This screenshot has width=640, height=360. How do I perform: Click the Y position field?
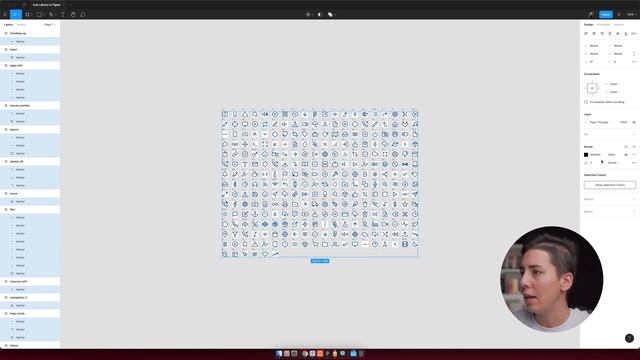tap(618, 46)
